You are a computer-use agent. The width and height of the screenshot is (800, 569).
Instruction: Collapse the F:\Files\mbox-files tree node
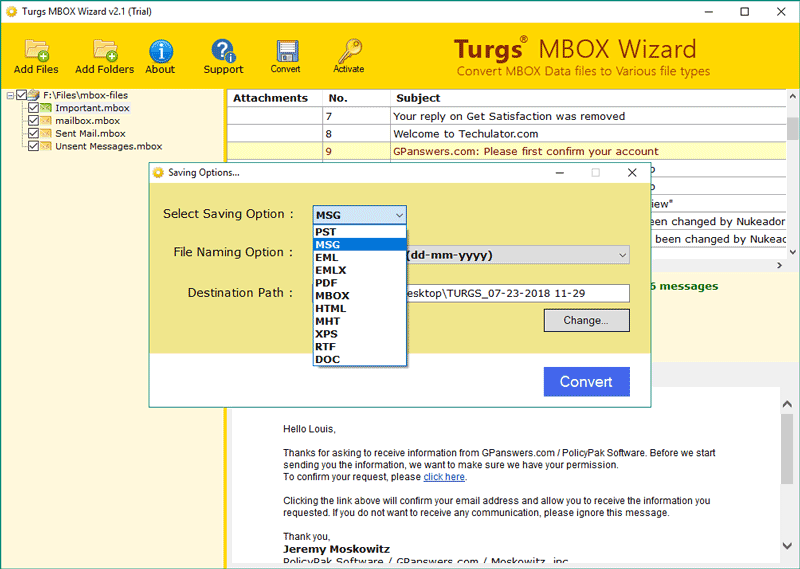pyautogui.click(x=10, y=95)
